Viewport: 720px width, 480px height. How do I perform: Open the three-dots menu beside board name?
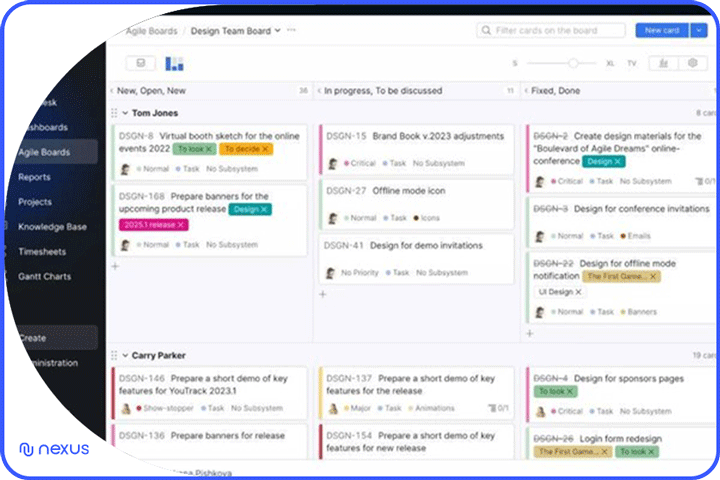coord(292,31)
